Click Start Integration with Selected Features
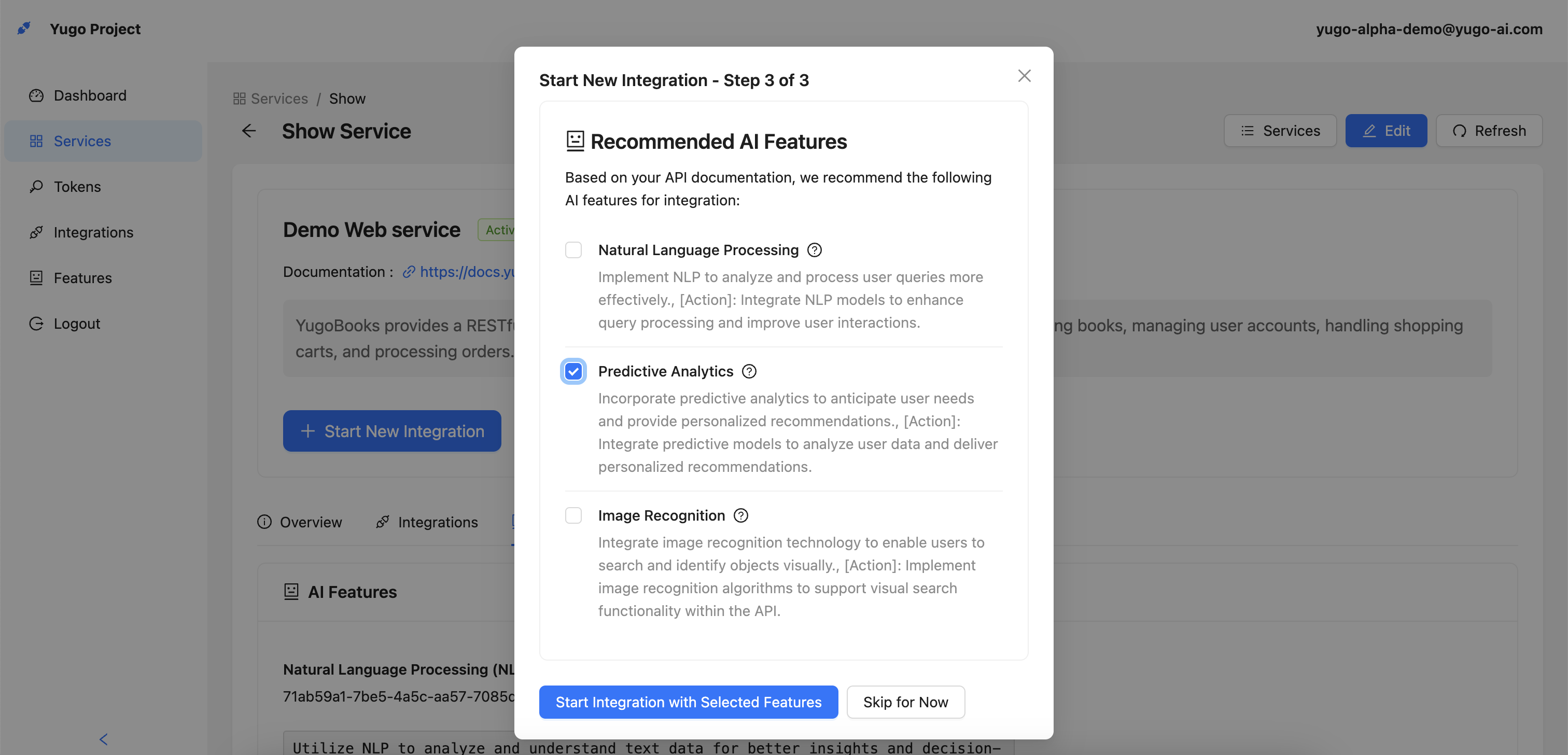 point(688,702)
